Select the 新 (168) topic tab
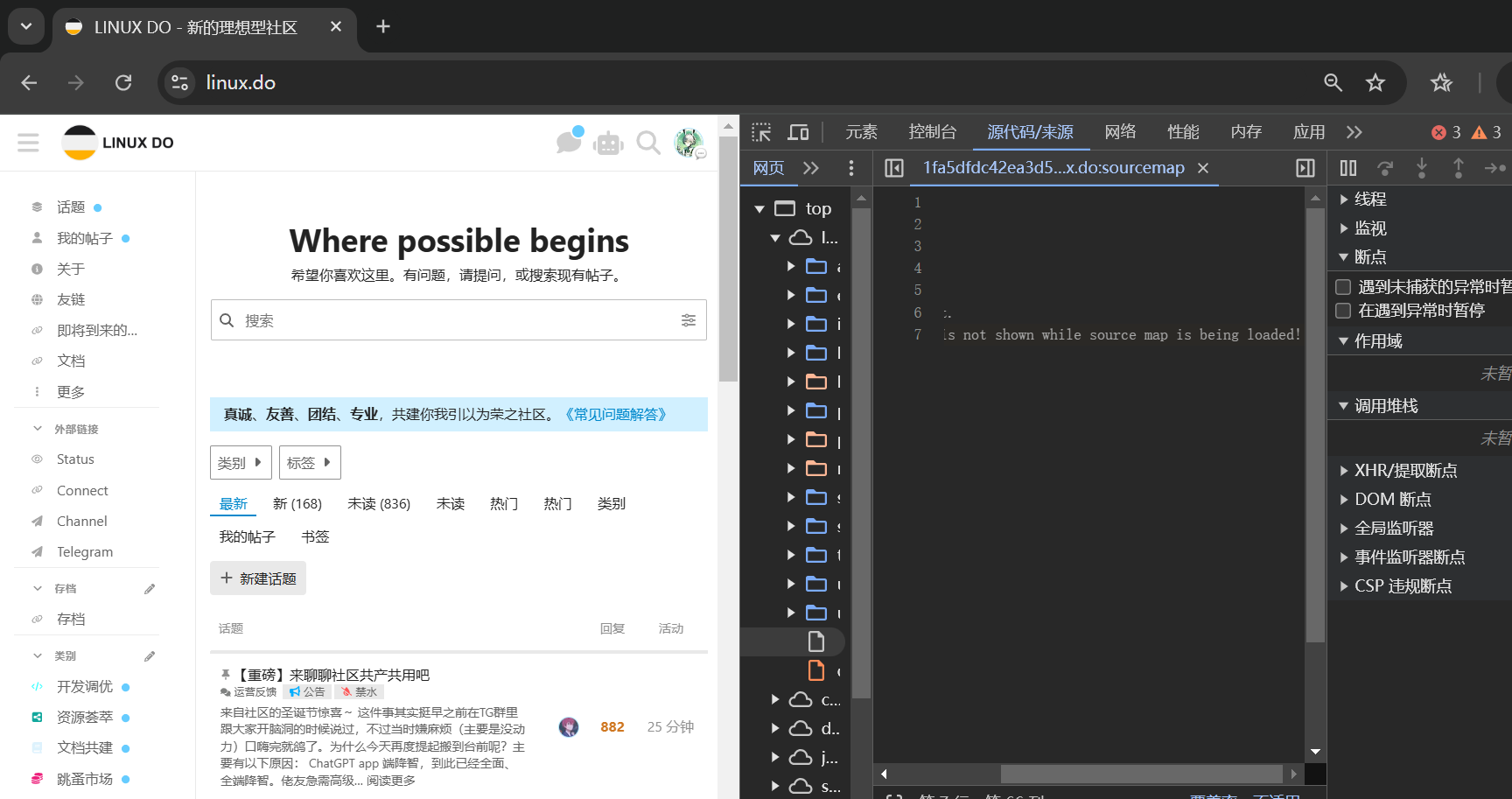This screenshot has width=1512, height=799. (297, 504)
